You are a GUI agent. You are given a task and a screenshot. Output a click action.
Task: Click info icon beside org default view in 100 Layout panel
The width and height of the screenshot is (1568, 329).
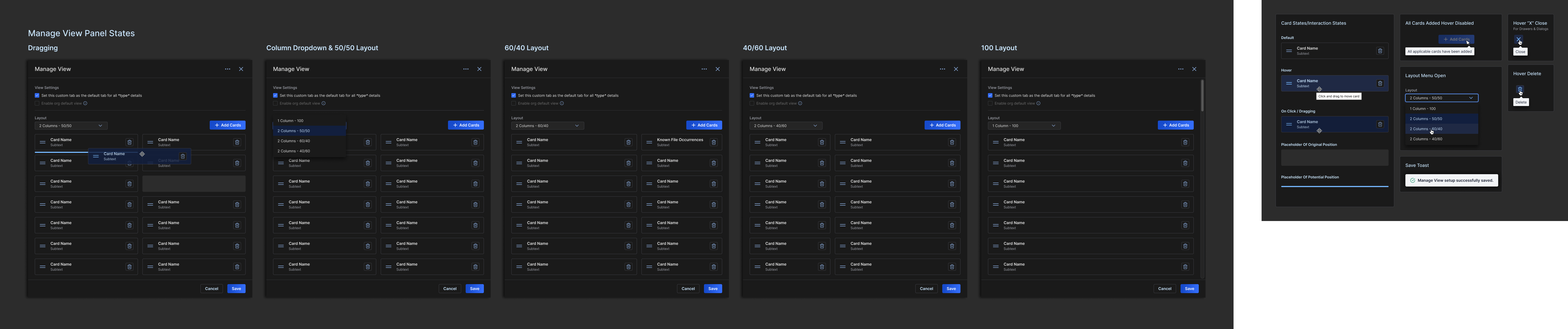[x=1038, y=103]
